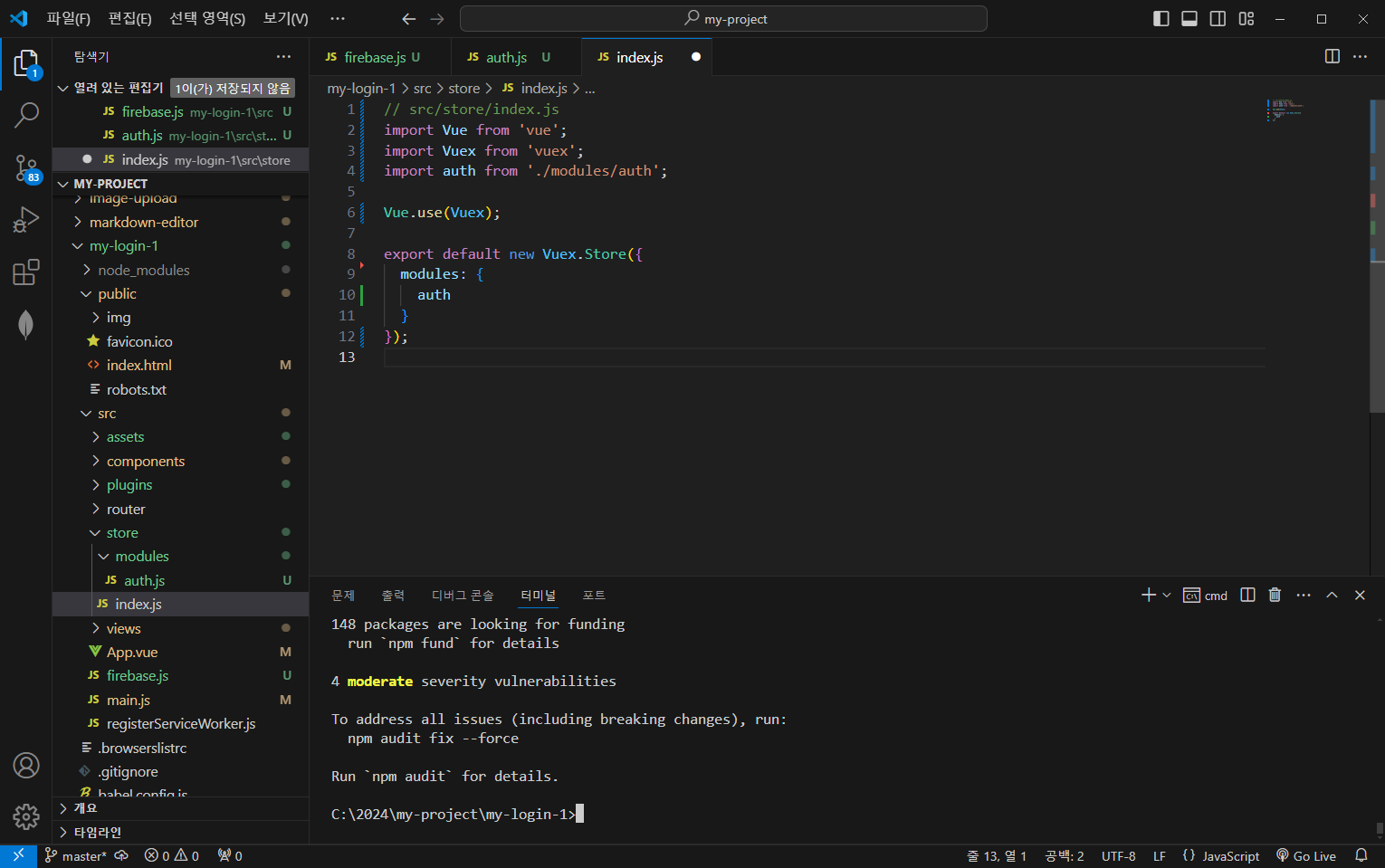Screen dimensions: 1385x868
Task: Go to line via 줄 13, 열 1
Action: point(997,855)
